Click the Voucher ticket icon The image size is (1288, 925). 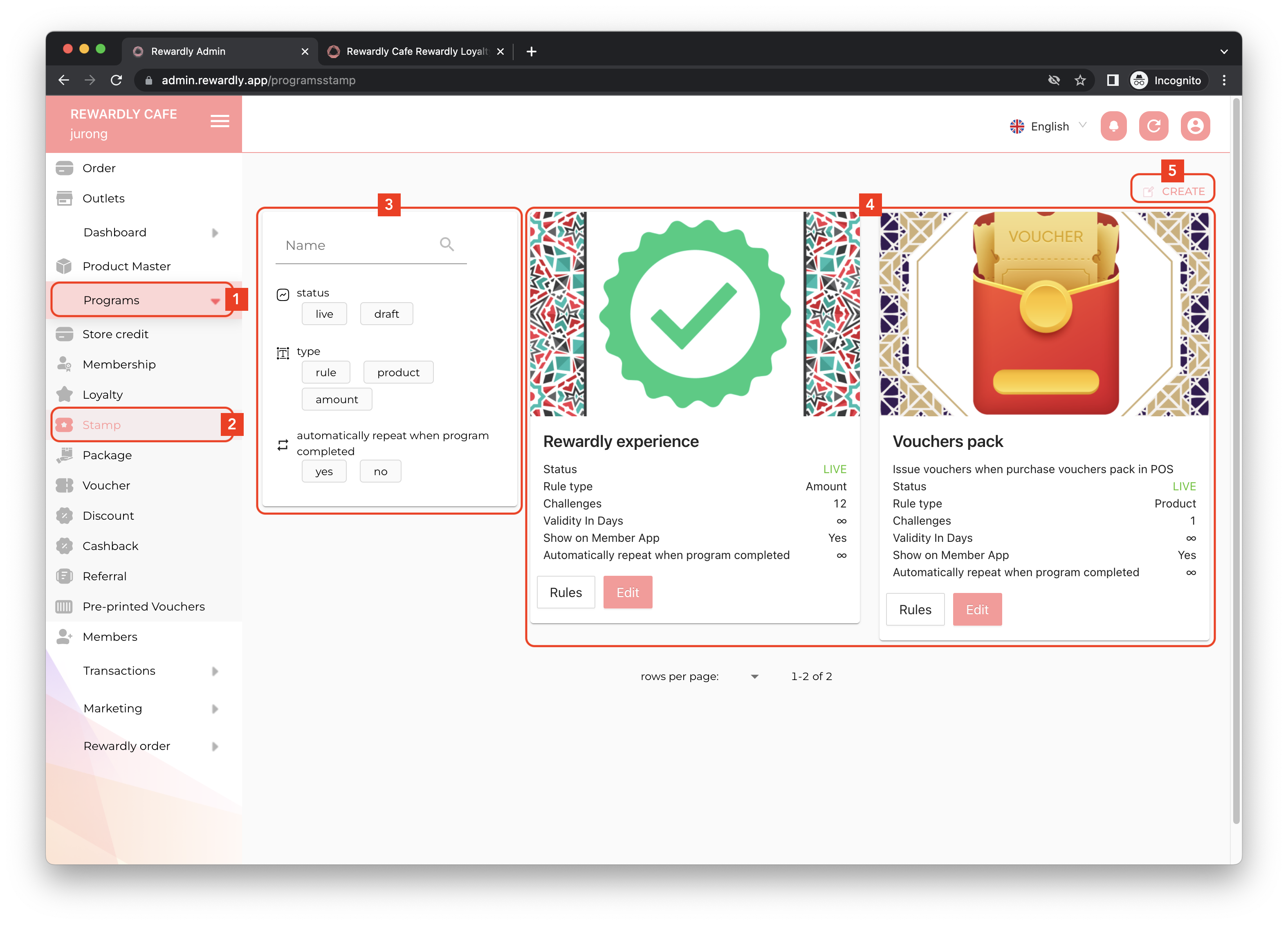[64, 485]
